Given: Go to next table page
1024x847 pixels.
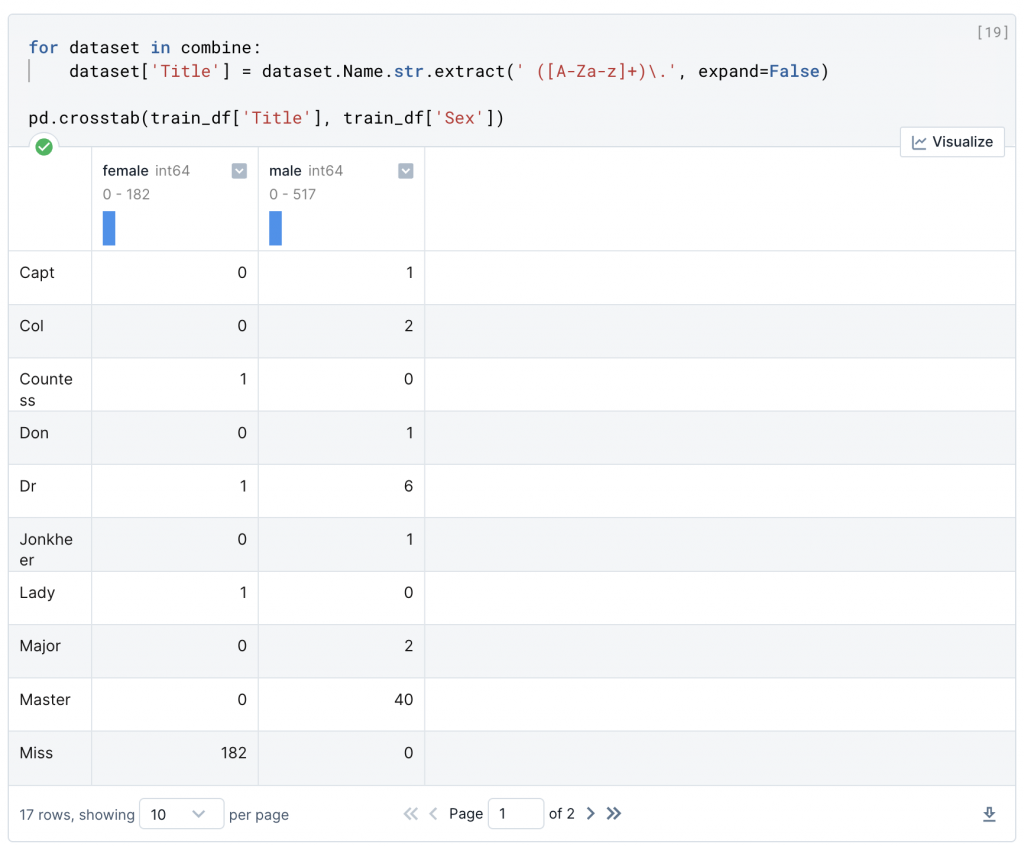Looking at the screenshot, I should click(x=590, y=814).
